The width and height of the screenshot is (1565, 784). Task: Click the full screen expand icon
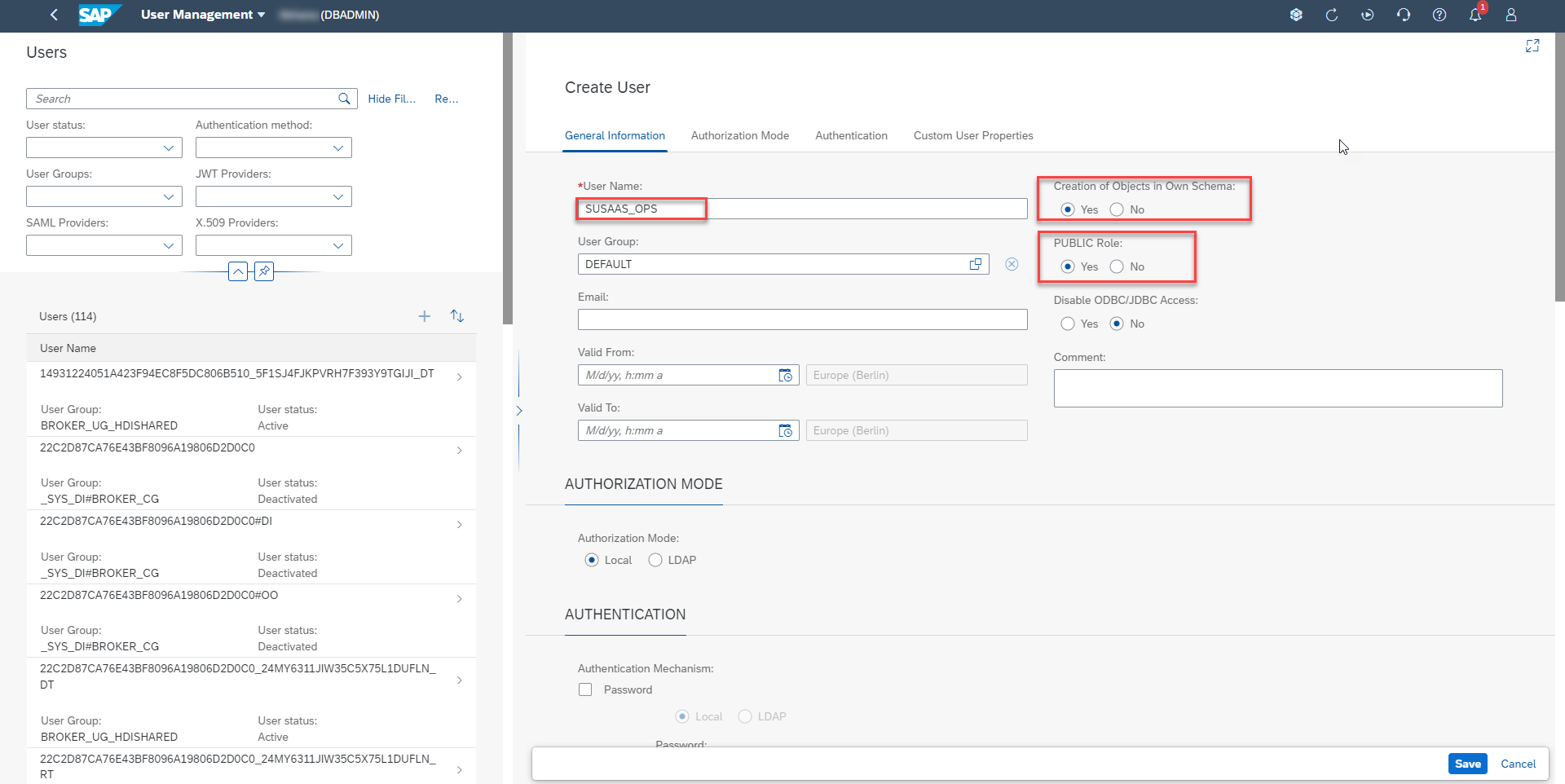[1532, 46]
